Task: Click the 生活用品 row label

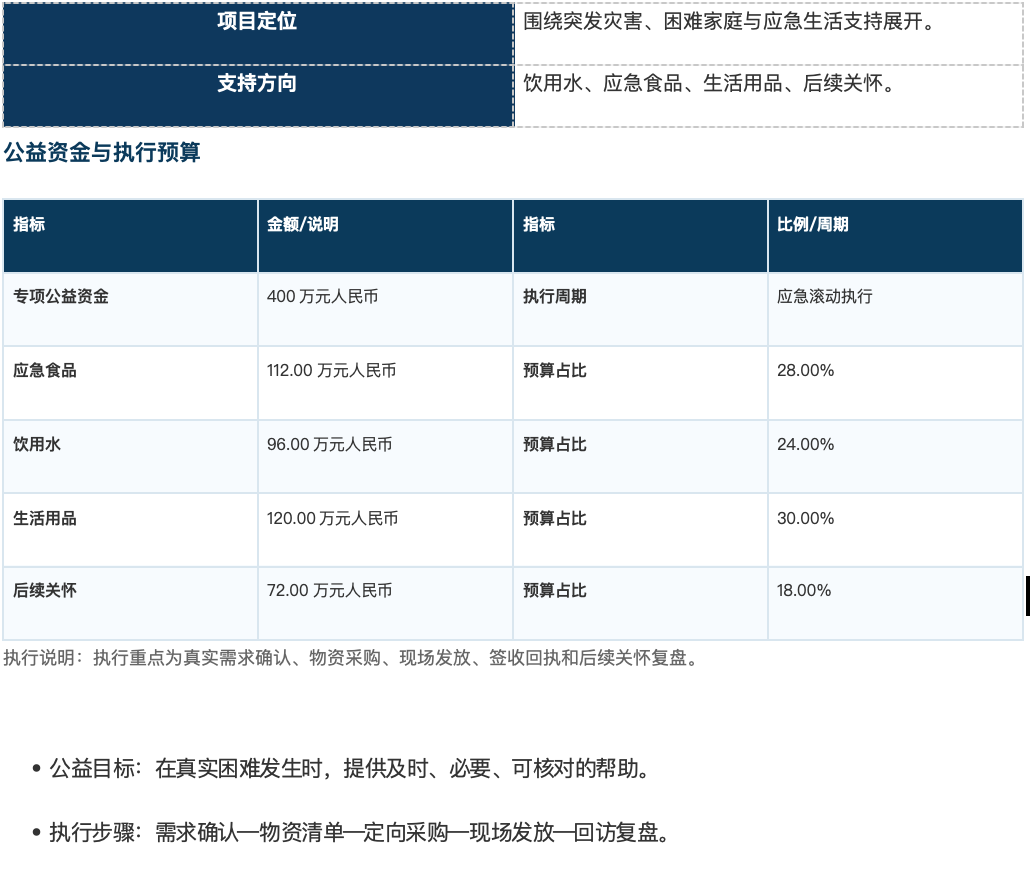Action: coord(130,531)
